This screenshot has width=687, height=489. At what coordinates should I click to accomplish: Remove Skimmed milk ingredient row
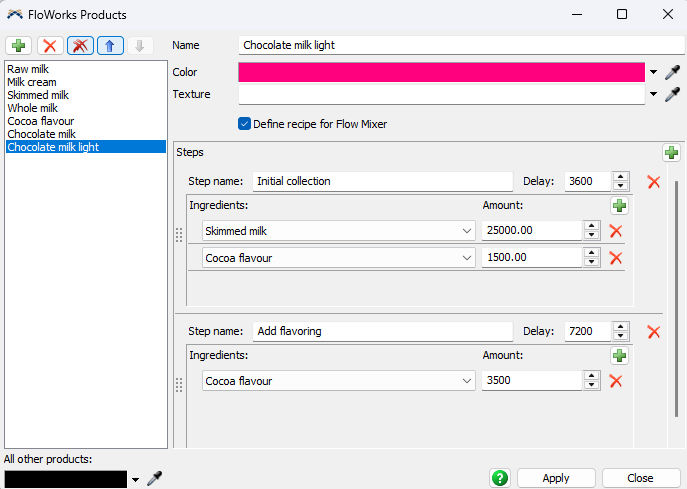pos(616,231)
